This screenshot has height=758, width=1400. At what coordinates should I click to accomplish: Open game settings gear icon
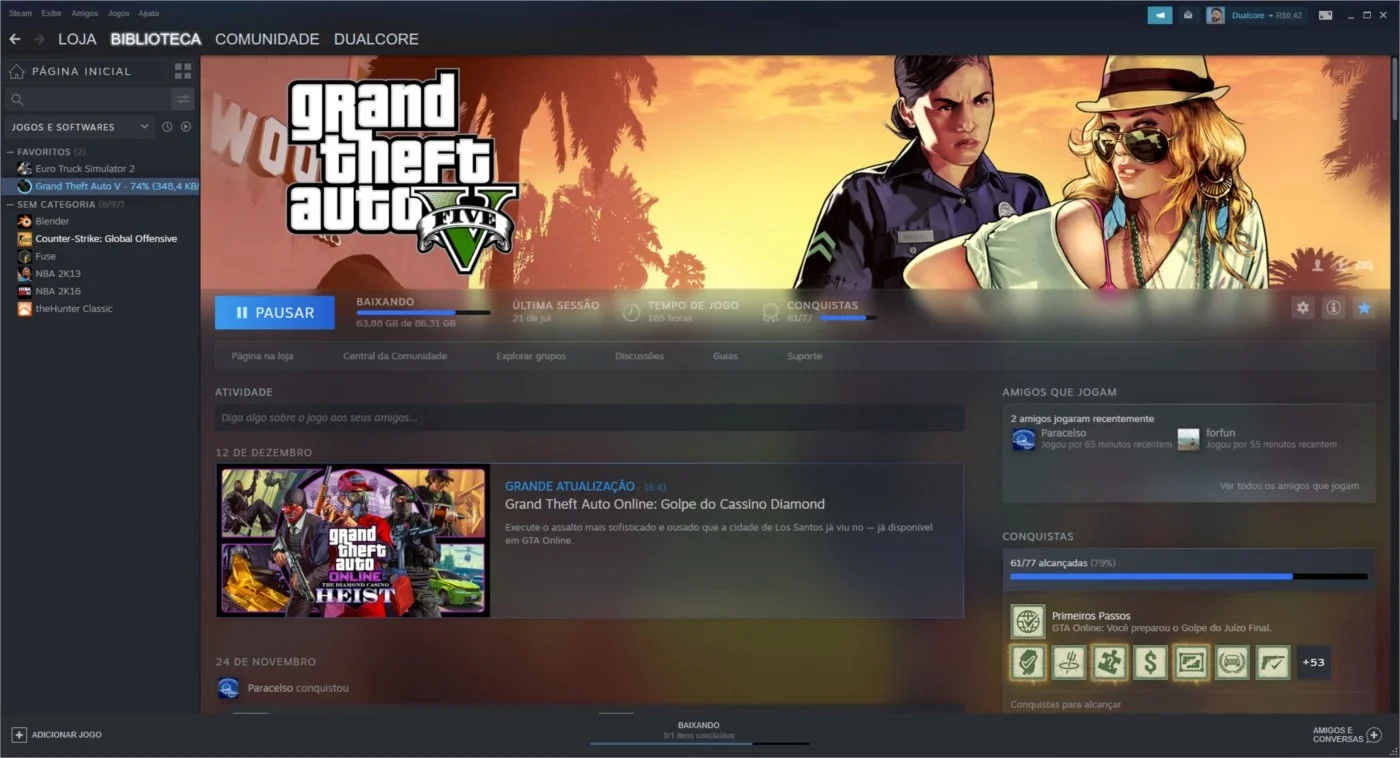(x=1302, y=308)
